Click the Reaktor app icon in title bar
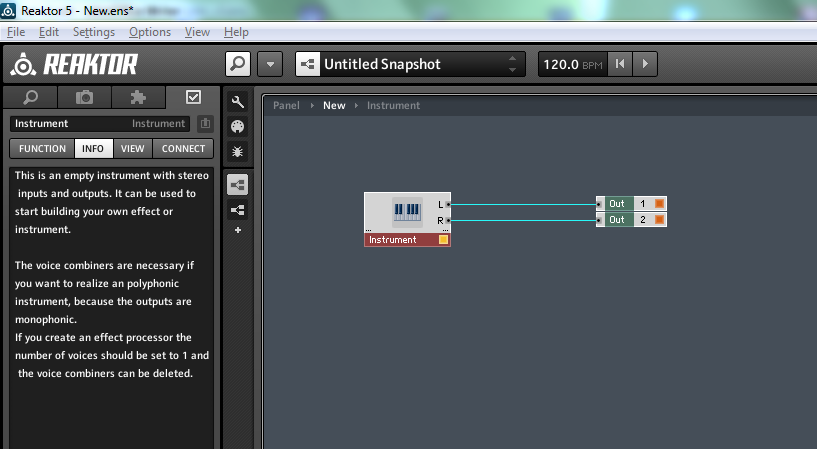This screenshot has height=449, width=817. 8,10
